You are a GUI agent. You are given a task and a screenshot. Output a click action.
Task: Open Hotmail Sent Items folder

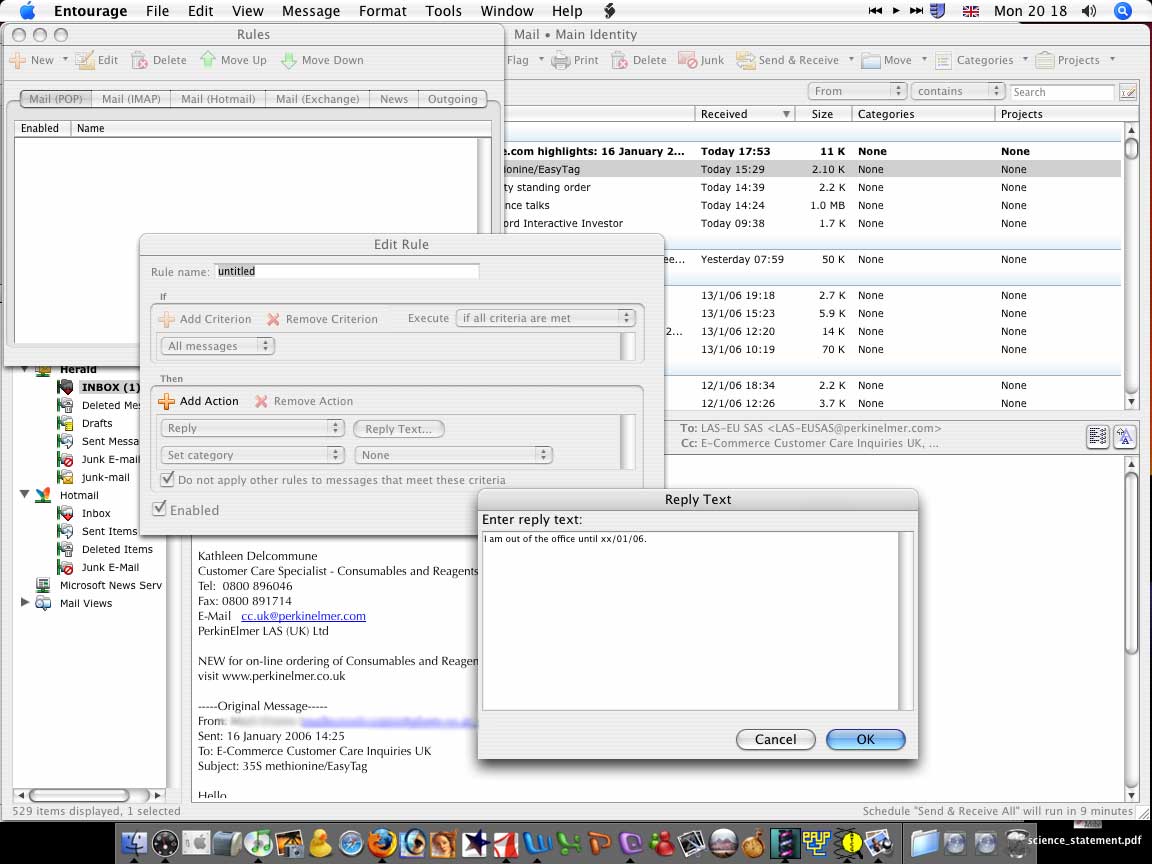click(x=109, y=531)
